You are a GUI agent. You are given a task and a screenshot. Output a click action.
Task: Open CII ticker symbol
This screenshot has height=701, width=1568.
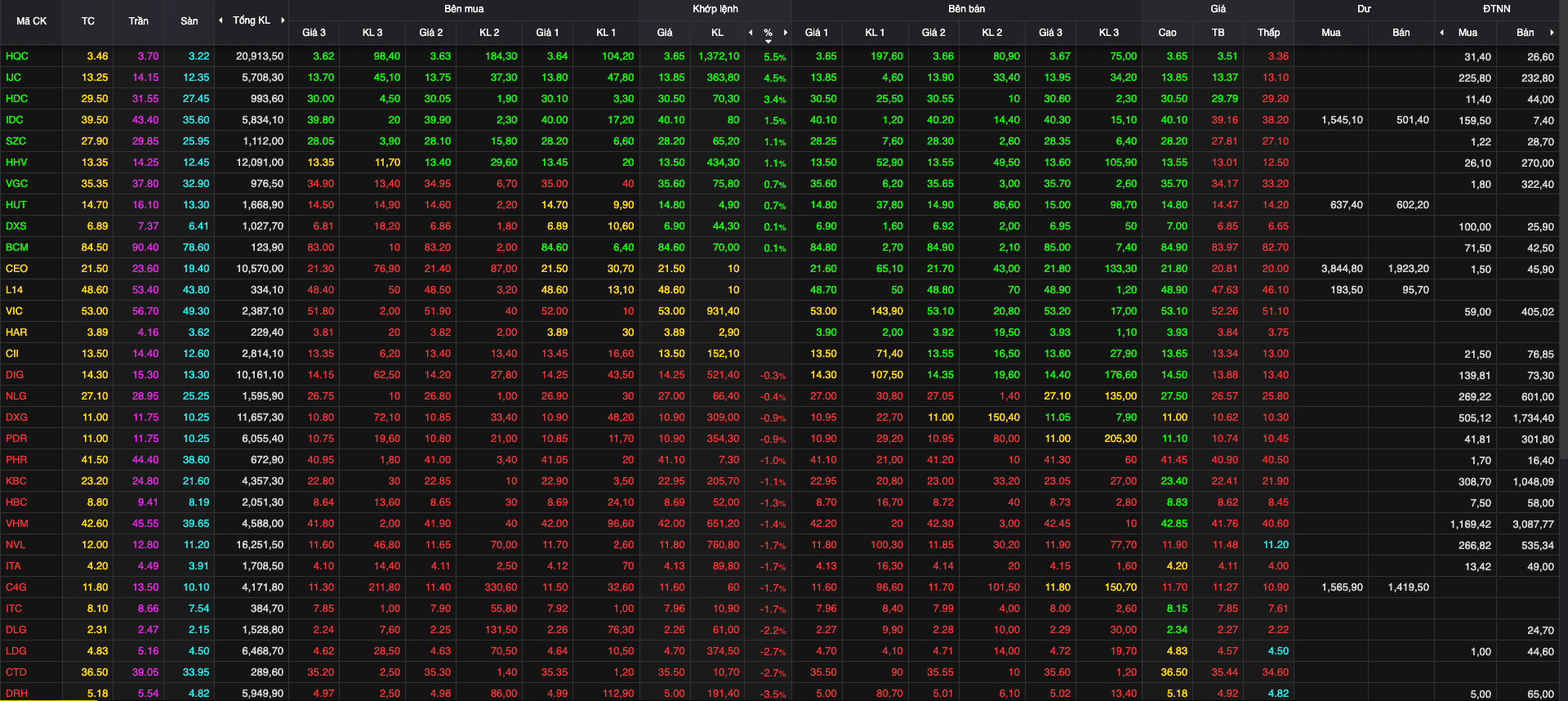[x=12, y=354]
